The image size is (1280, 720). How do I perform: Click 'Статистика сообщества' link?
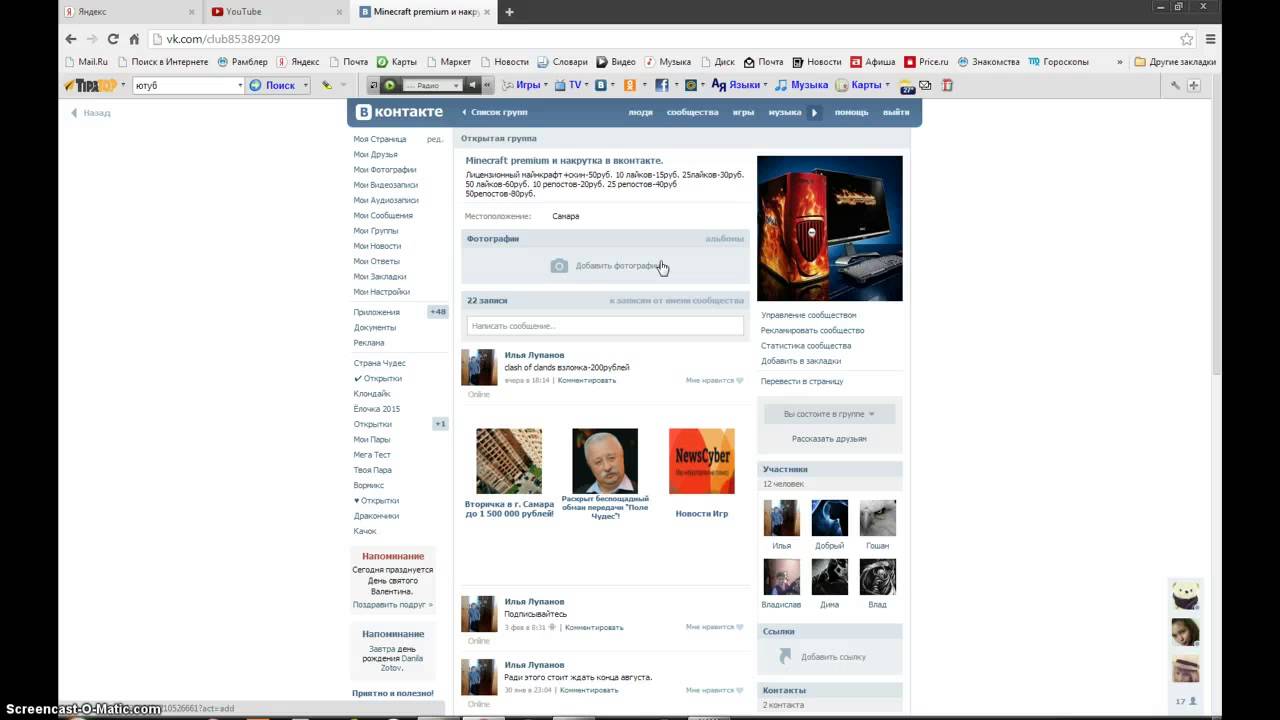pyautogui.click(x=806, y=345)
